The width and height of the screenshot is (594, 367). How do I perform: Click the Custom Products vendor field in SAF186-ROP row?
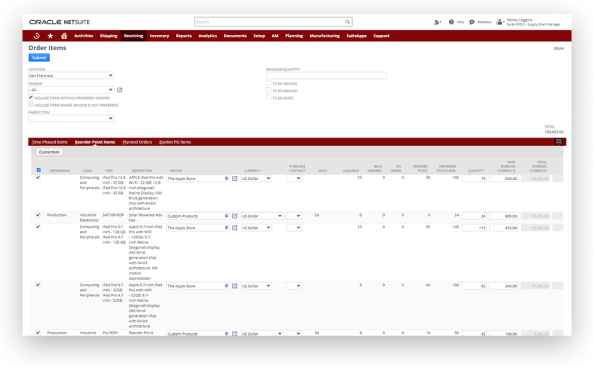198,216
